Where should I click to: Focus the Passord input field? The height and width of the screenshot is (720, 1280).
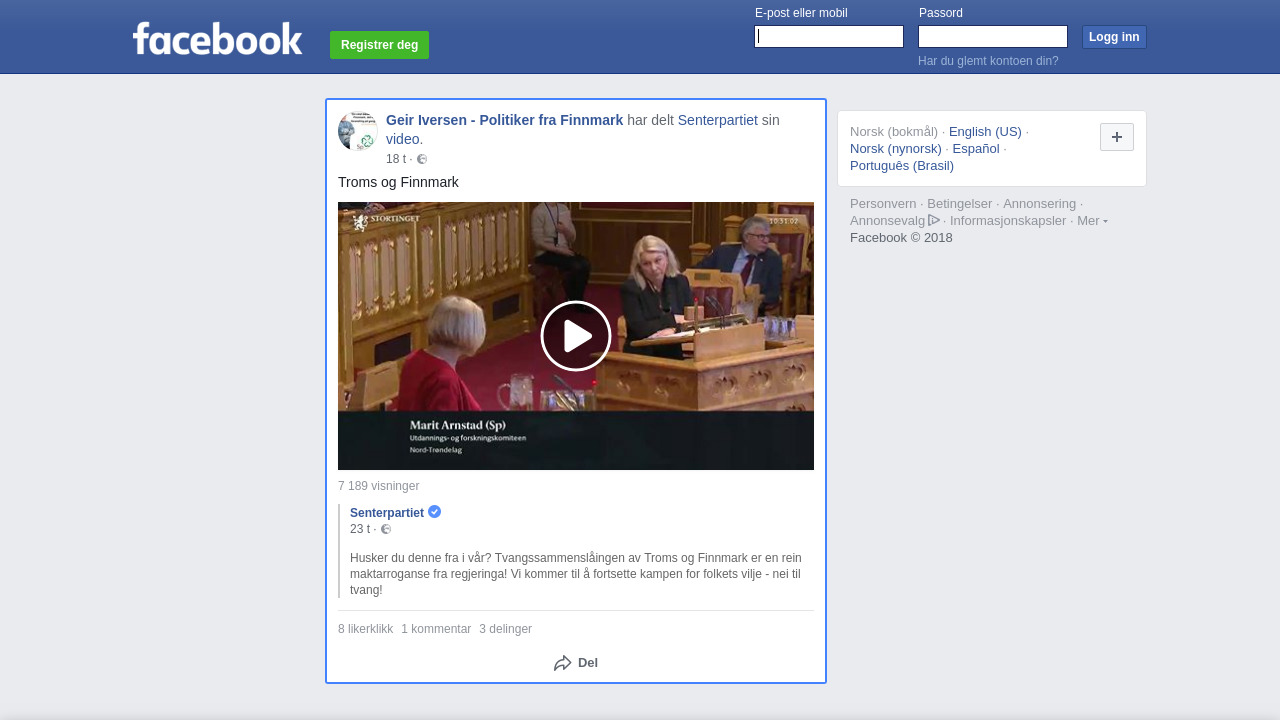pyautogui.click(x=993, y=37)
